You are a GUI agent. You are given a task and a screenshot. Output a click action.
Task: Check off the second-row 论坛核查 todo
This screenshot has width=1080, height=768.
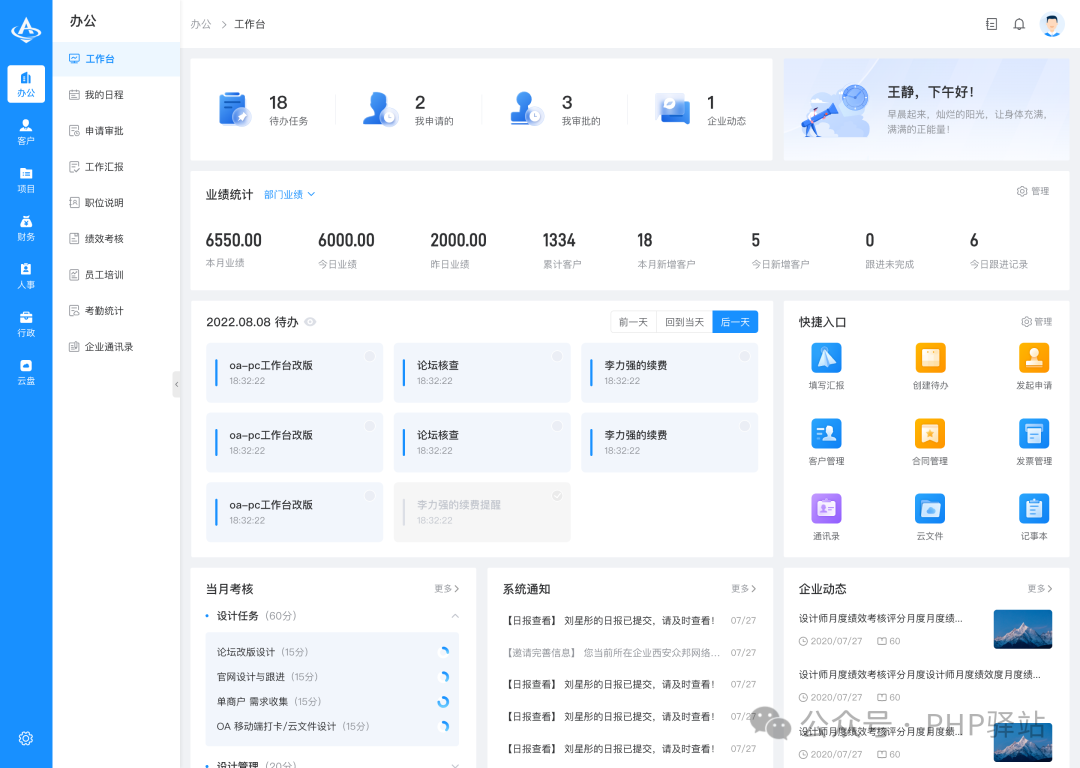pyautogui.click(x=557, y=426)
